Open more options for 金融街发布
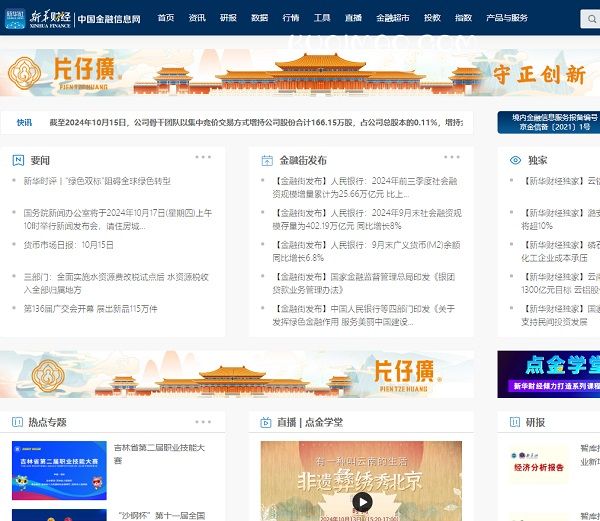 pyautogui.click(x=452, y=157)
